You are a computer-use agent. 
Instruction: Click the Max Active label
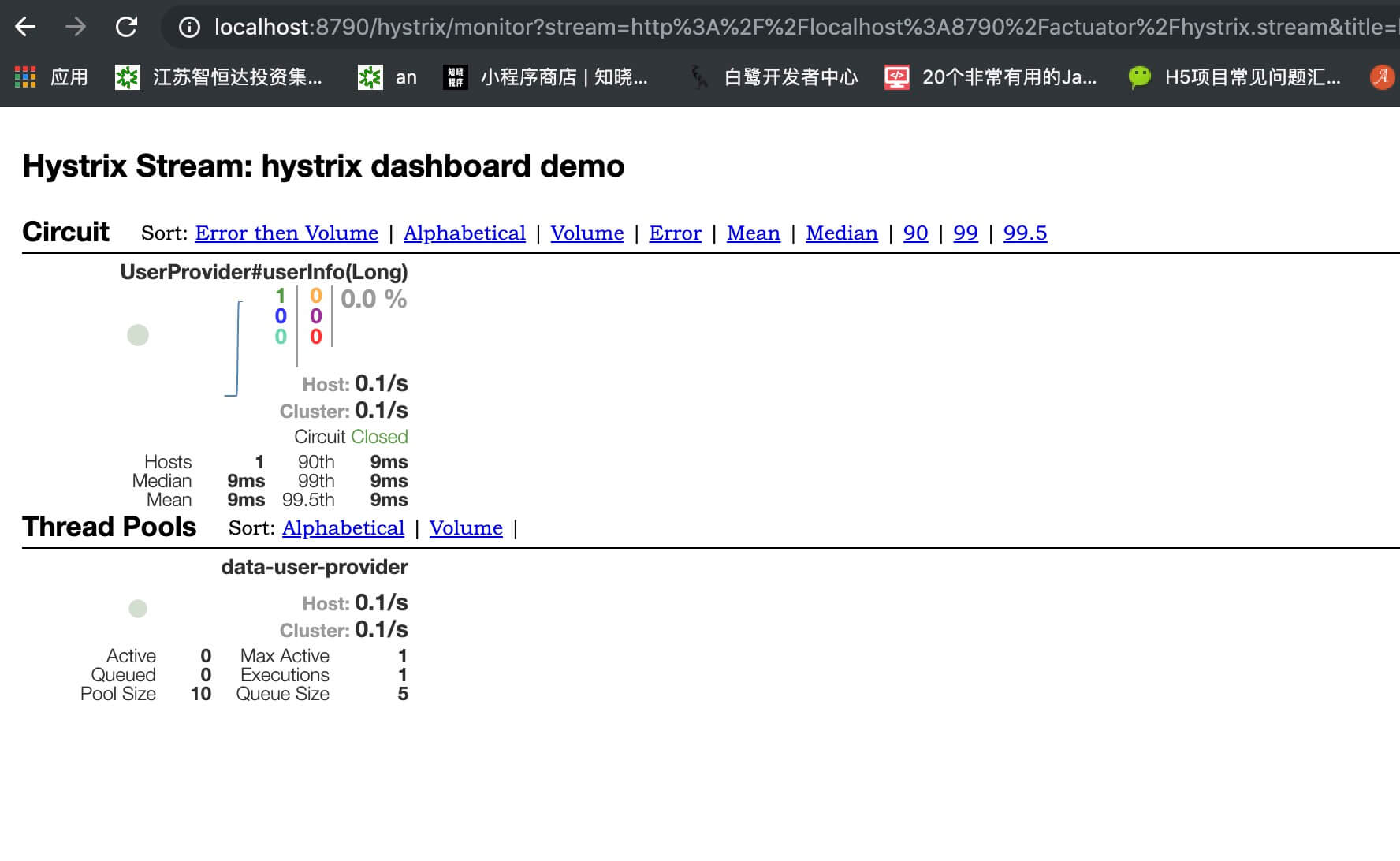pyautogui.click(x=285, y=656)
